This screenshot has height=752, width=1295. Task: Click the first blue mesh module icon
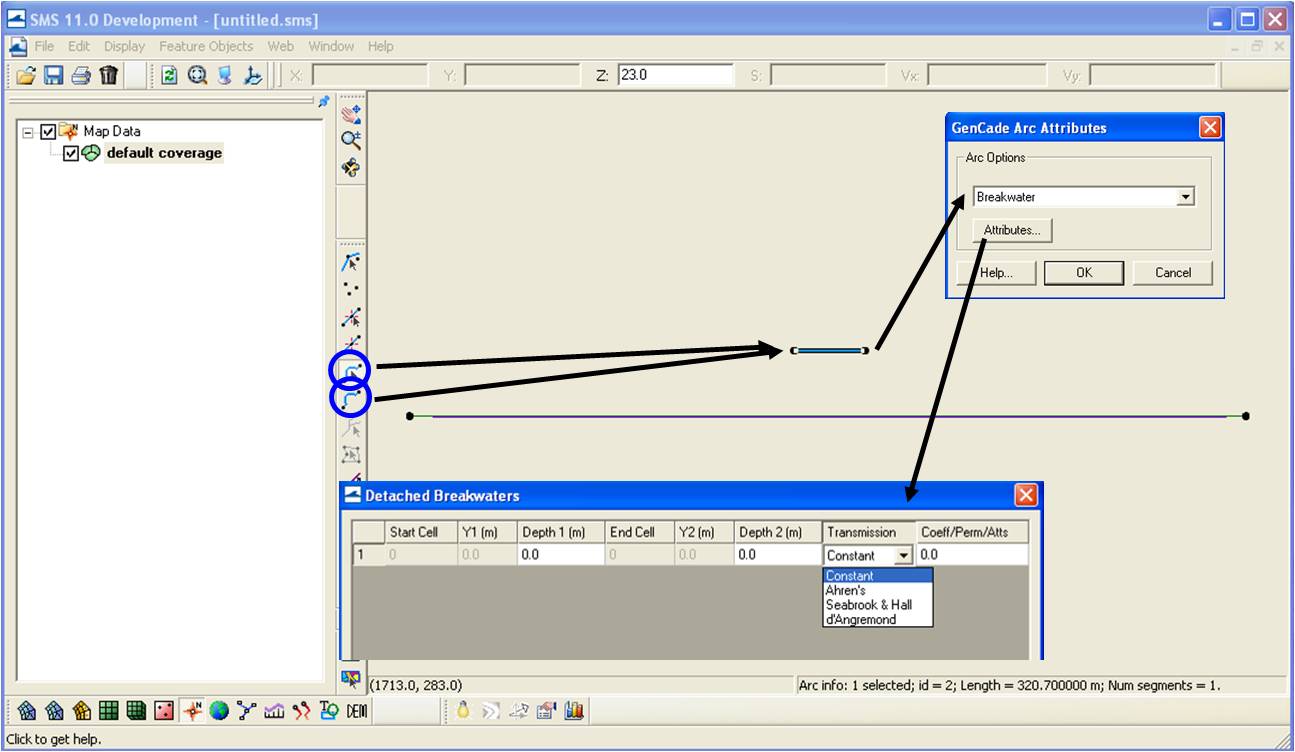[27, 711]
